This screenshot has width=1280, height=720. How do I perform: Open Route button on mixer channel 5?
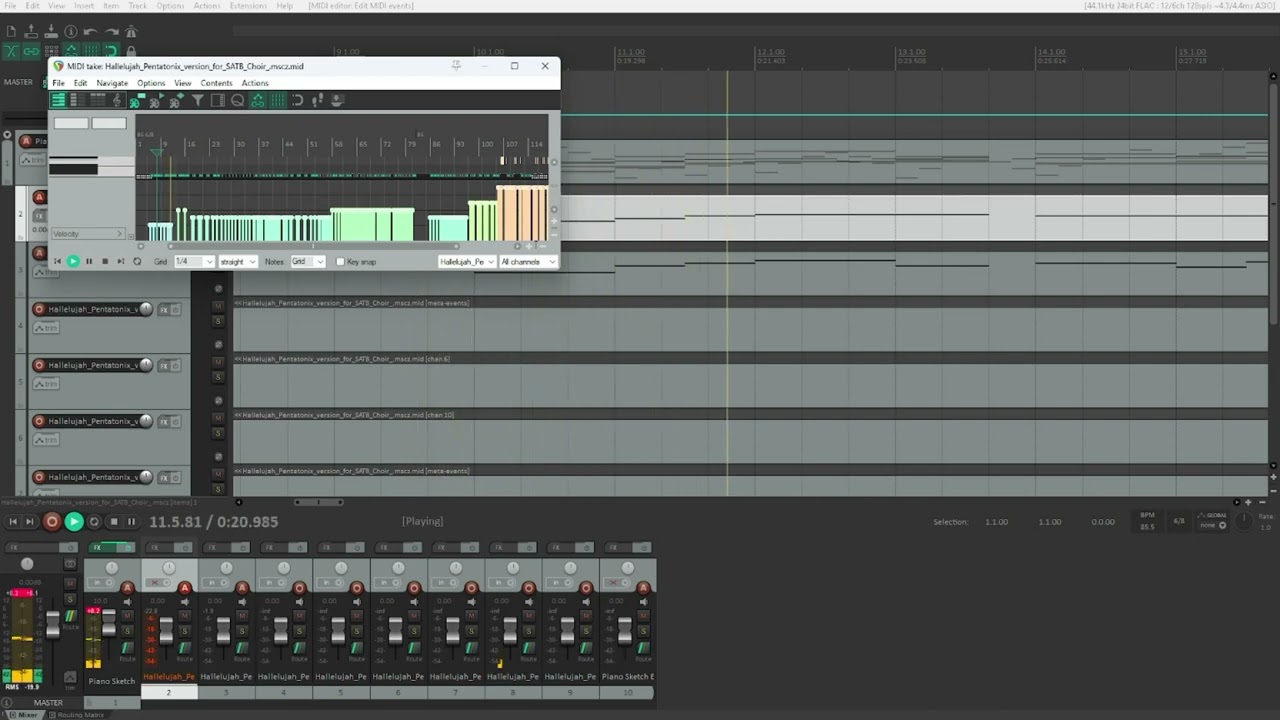coord(356,648)
